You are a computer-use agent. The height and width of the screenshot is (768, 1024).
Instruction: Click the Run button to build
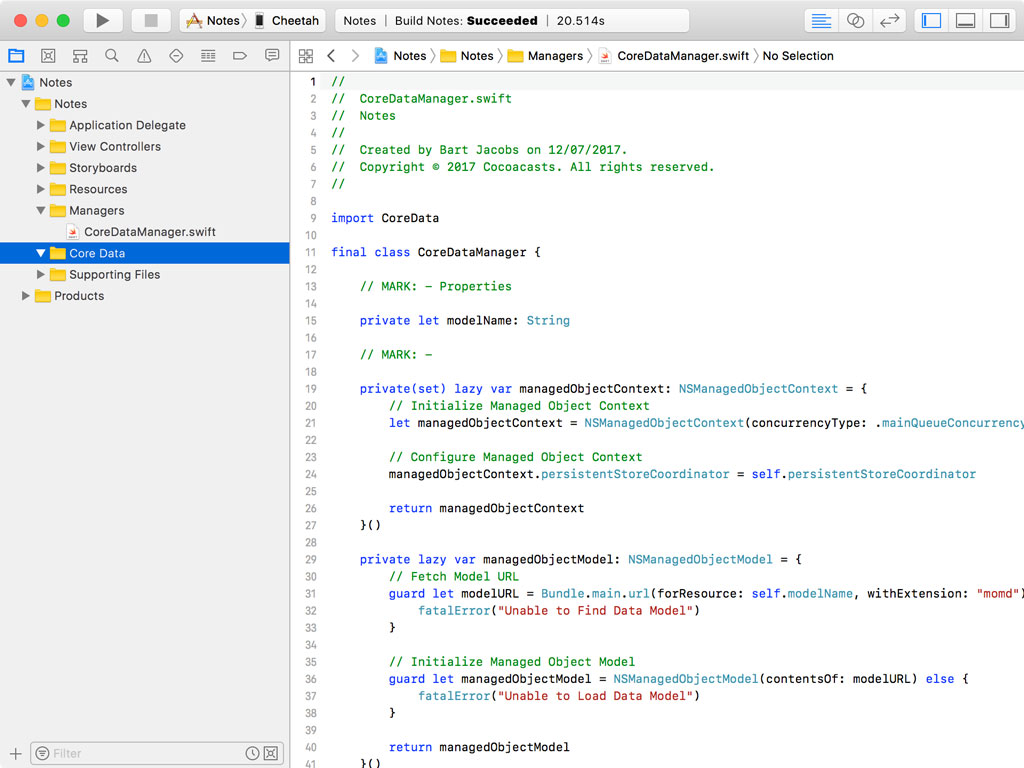(x=102, y=20)
